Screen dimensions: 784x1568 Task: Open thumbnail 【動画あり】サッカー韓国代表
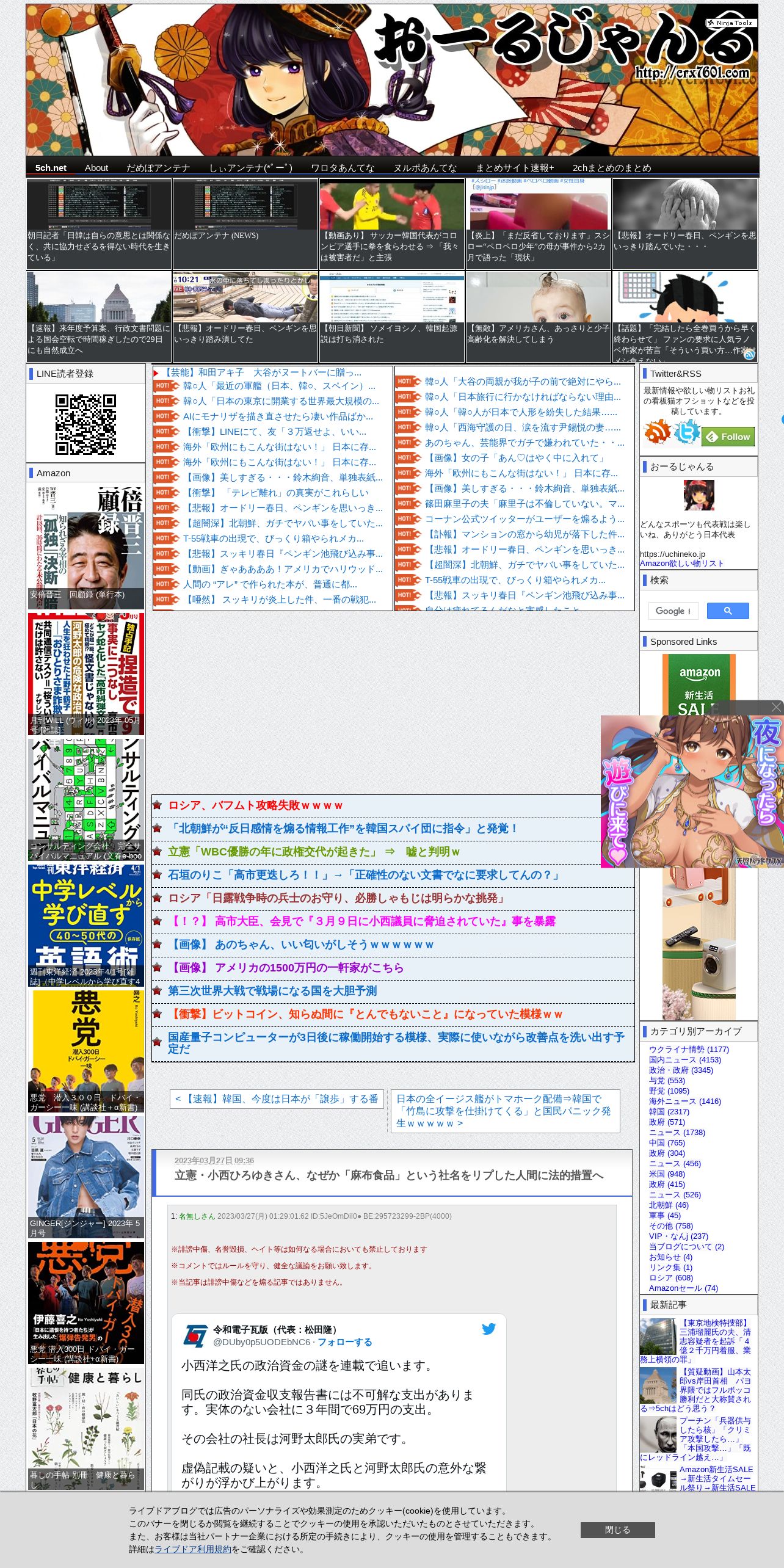392,223
